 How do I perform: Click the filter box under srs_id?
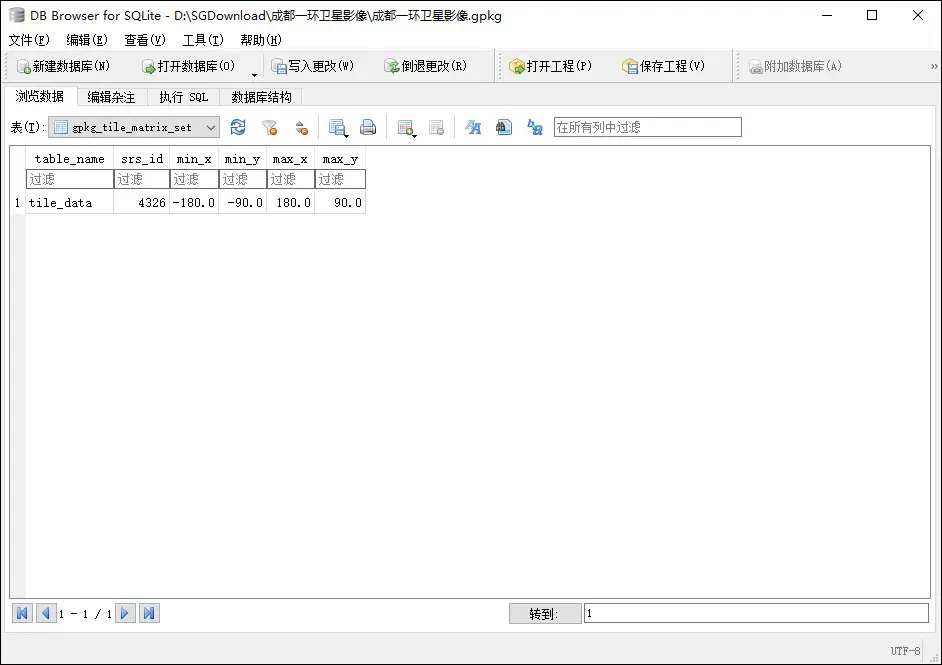[x=142, y=179]
